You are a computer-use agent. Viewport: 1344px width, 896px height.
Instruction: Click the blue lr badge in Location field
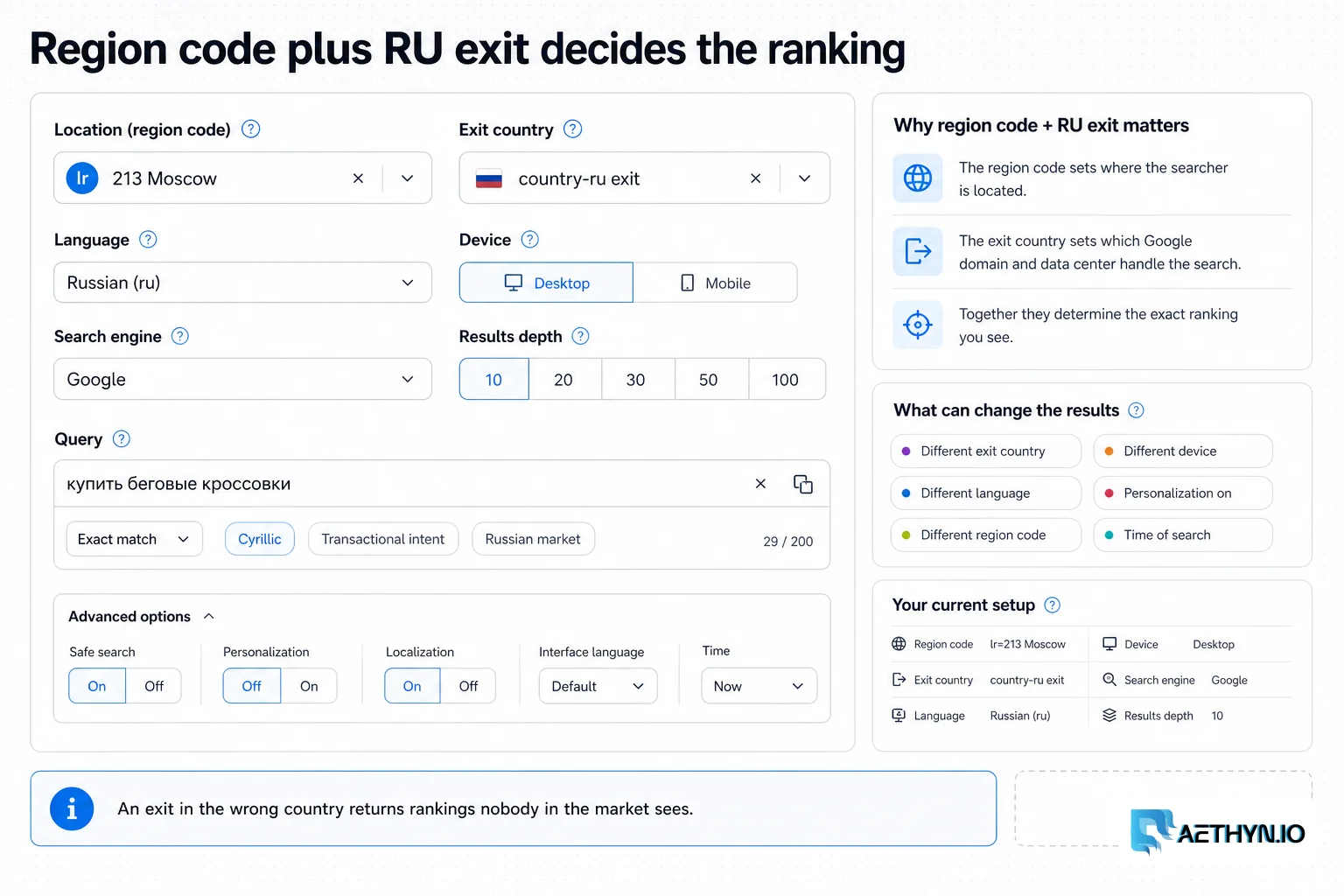[x=82, y=178]
